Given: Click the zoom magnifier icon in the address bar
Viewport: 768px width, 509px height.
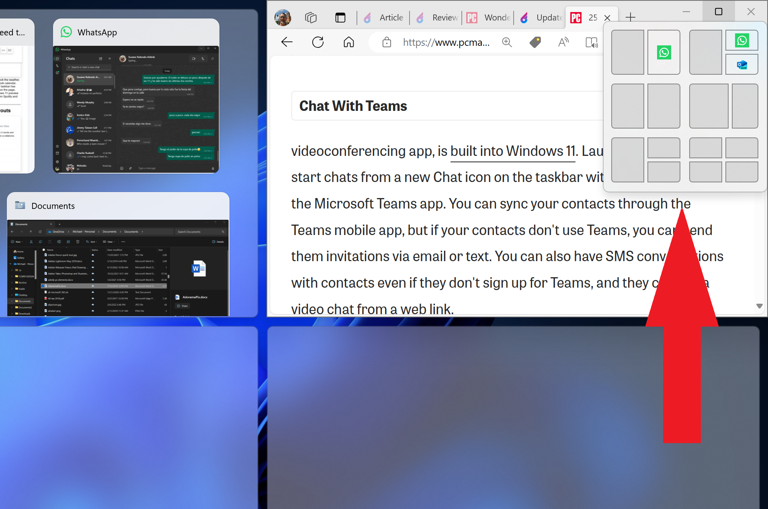Looking at the screenshot, I should [x=507, y=43].
